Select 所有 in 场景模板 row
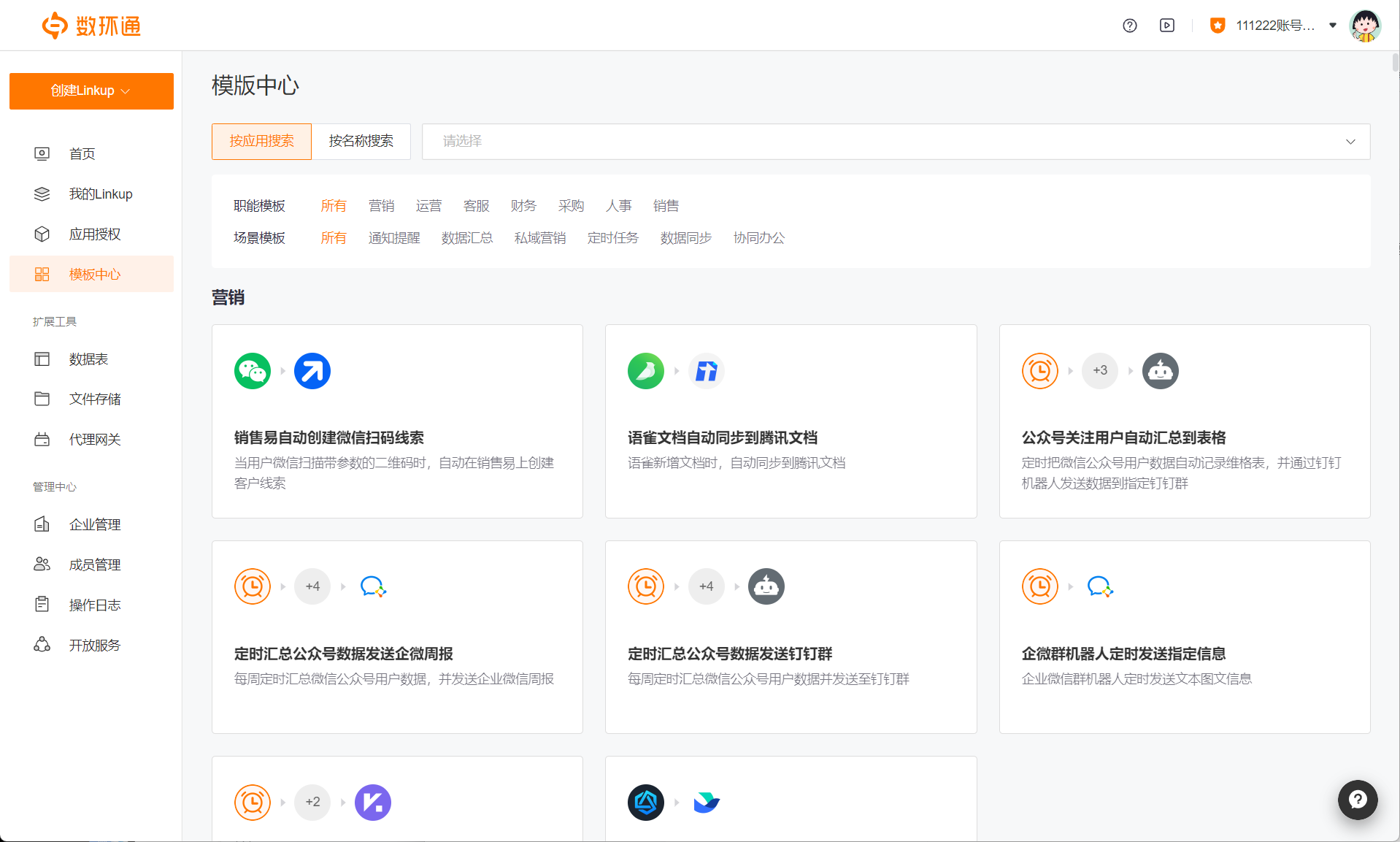 click(334, 238)
